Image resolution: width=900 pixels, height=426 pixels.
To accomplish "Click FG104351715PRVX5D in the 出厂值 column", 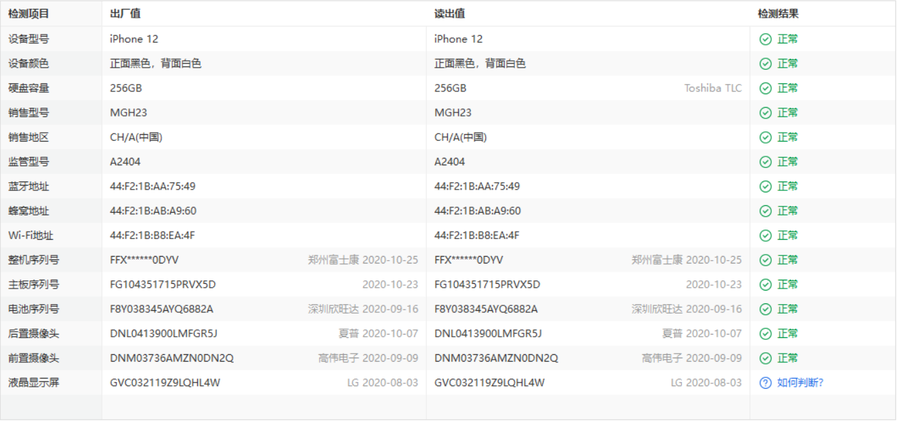I will coord(163,285).
